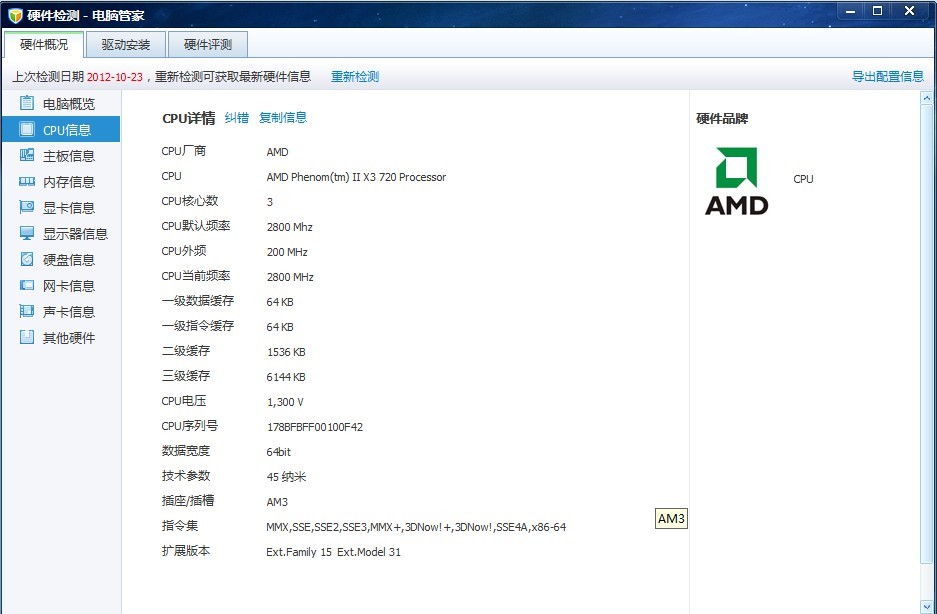Viewport: 937px width, 614px height.
Task: Click the scrollbar up arrow
Action: click(926, 97)
